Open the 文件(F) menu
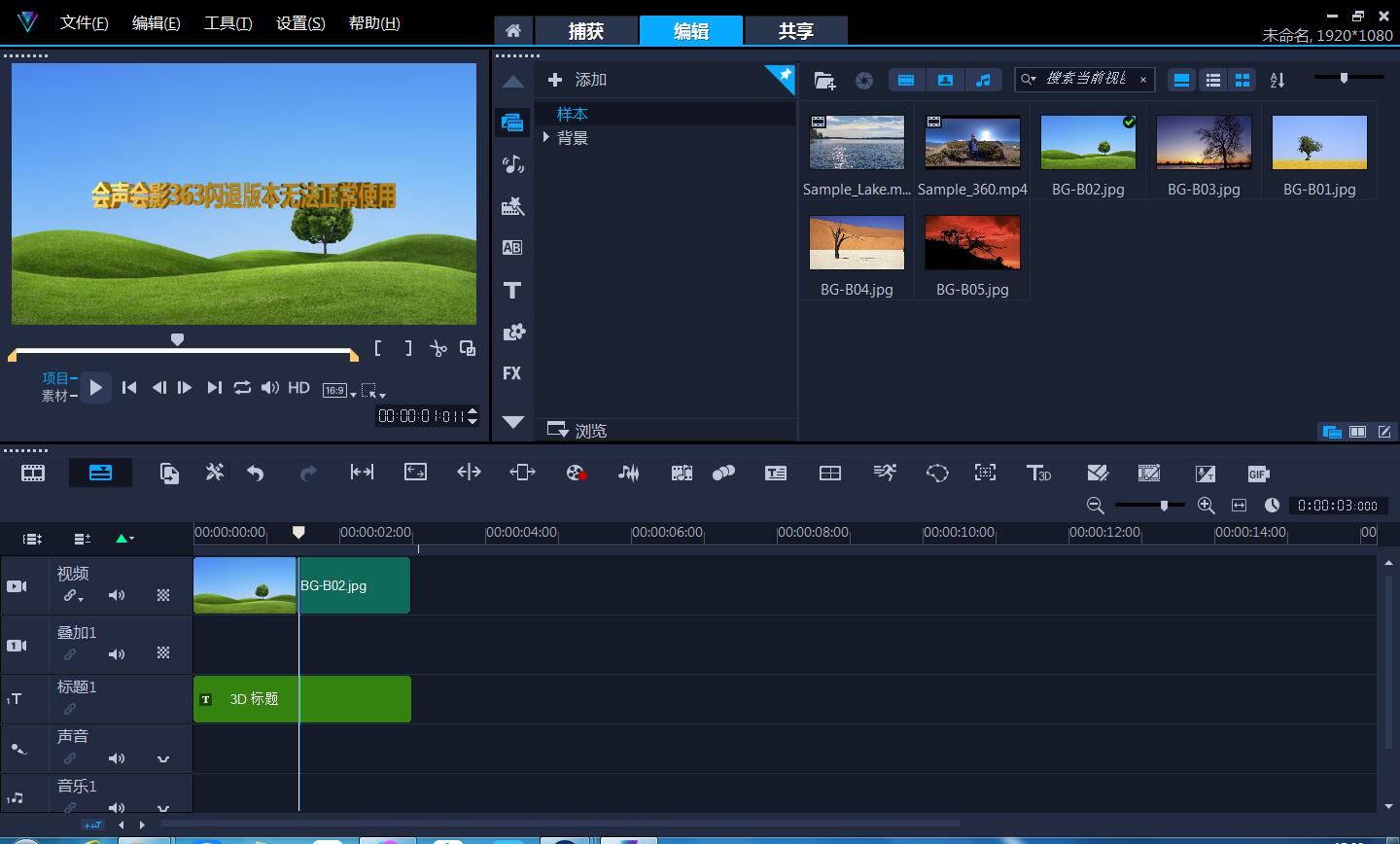The width and height of the screenshot is (1400, 844). pos(85,22)
